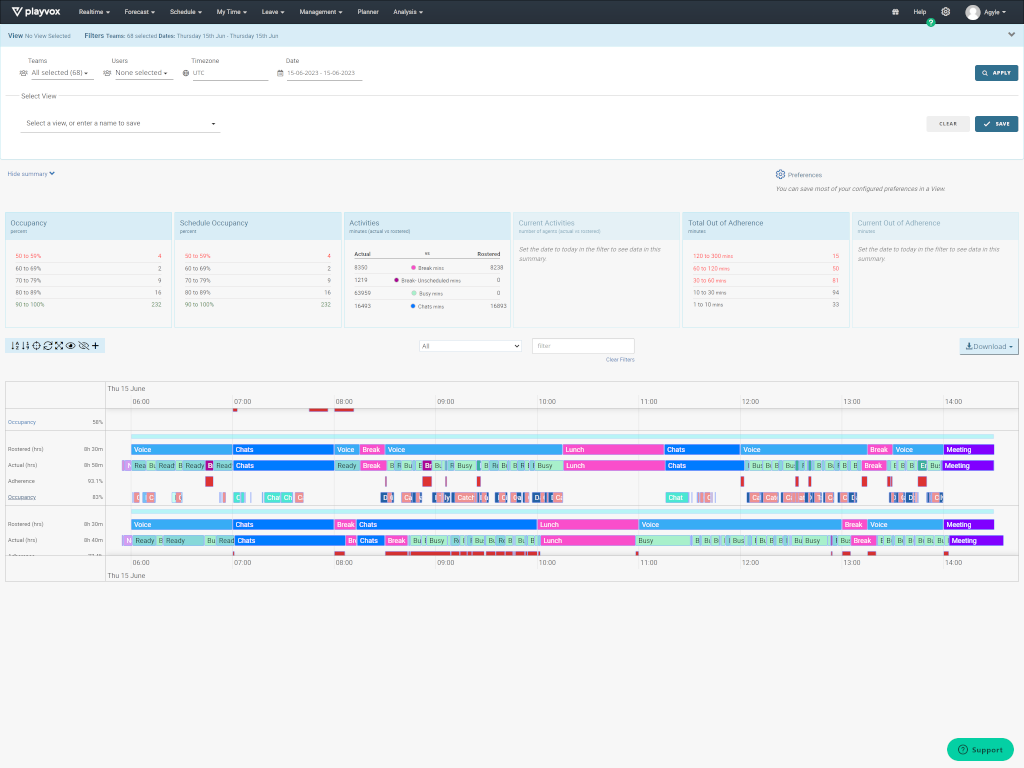Click the Playvox logo

tap(38, 12)
